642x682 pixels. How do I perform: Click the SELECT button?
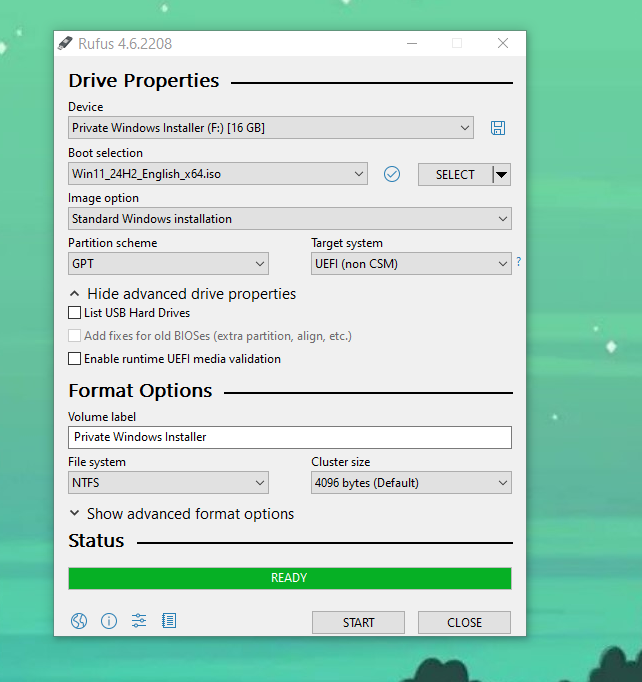(455, 174)
